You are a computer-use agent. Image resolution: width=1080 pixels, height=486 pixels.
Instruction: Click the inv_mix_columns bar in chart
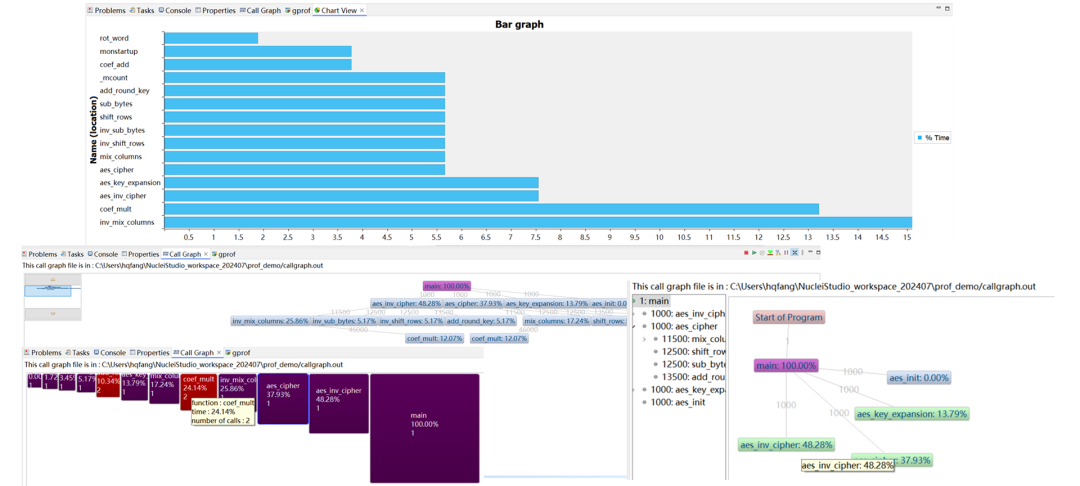click(537, 222)
